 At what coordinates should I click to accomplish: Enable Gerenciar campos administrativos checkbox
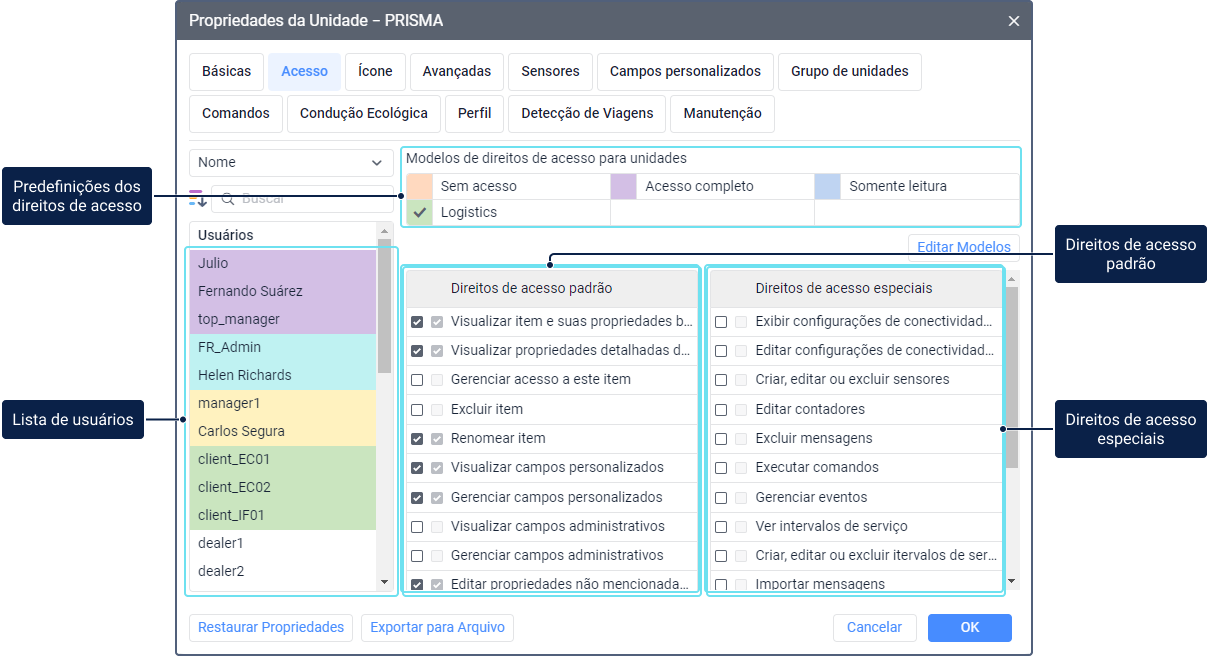[417, 556]
